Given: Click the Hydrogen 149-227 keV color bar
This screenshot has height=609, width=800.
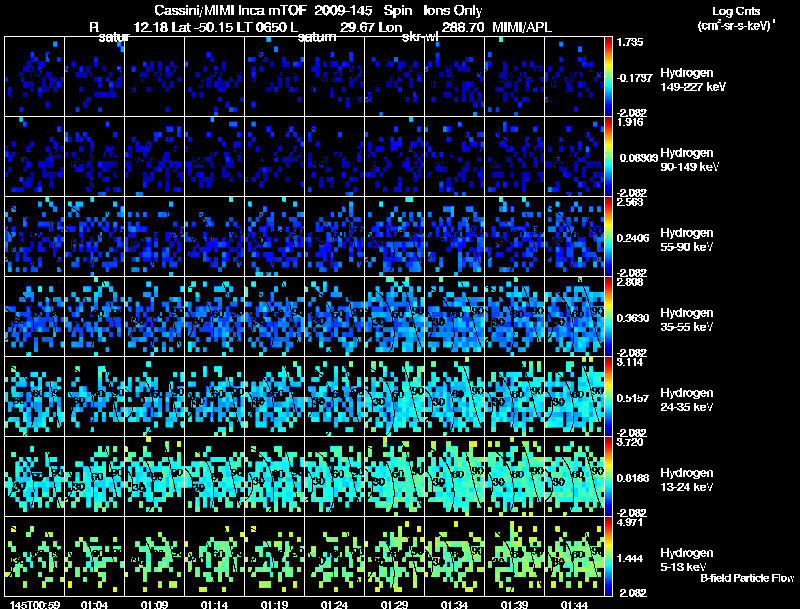Looking at the screenshot, I should (610, 76).
